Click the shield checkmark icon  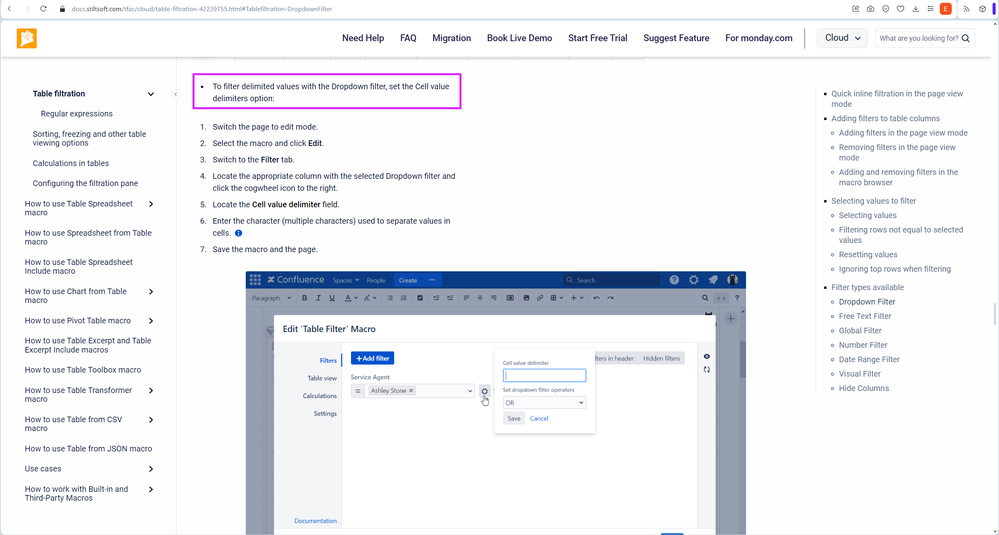coord(886,9)
